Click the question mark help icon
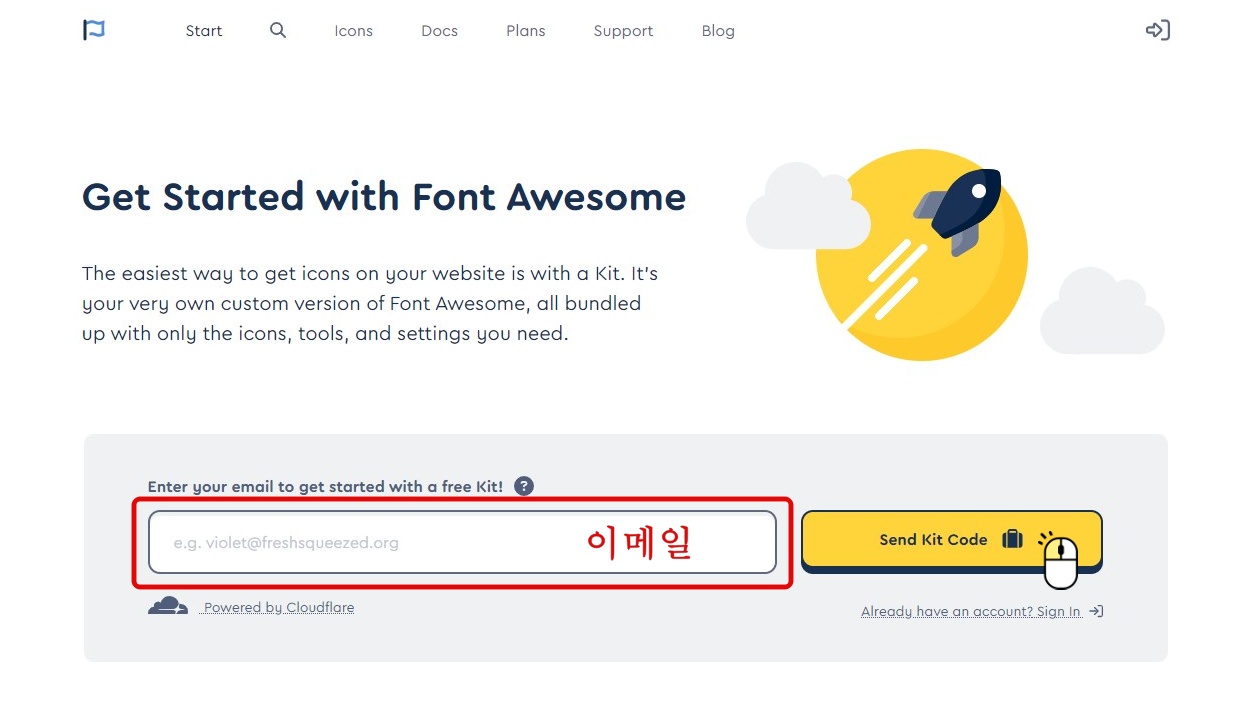Viewport: 1250px width, 703px height. [x=524, y=486]
